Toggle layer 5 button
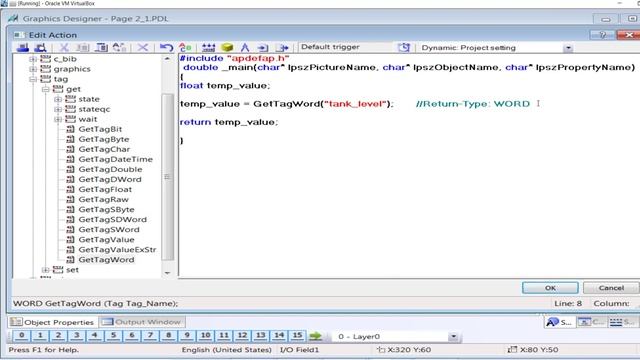 tap(113, 336)
